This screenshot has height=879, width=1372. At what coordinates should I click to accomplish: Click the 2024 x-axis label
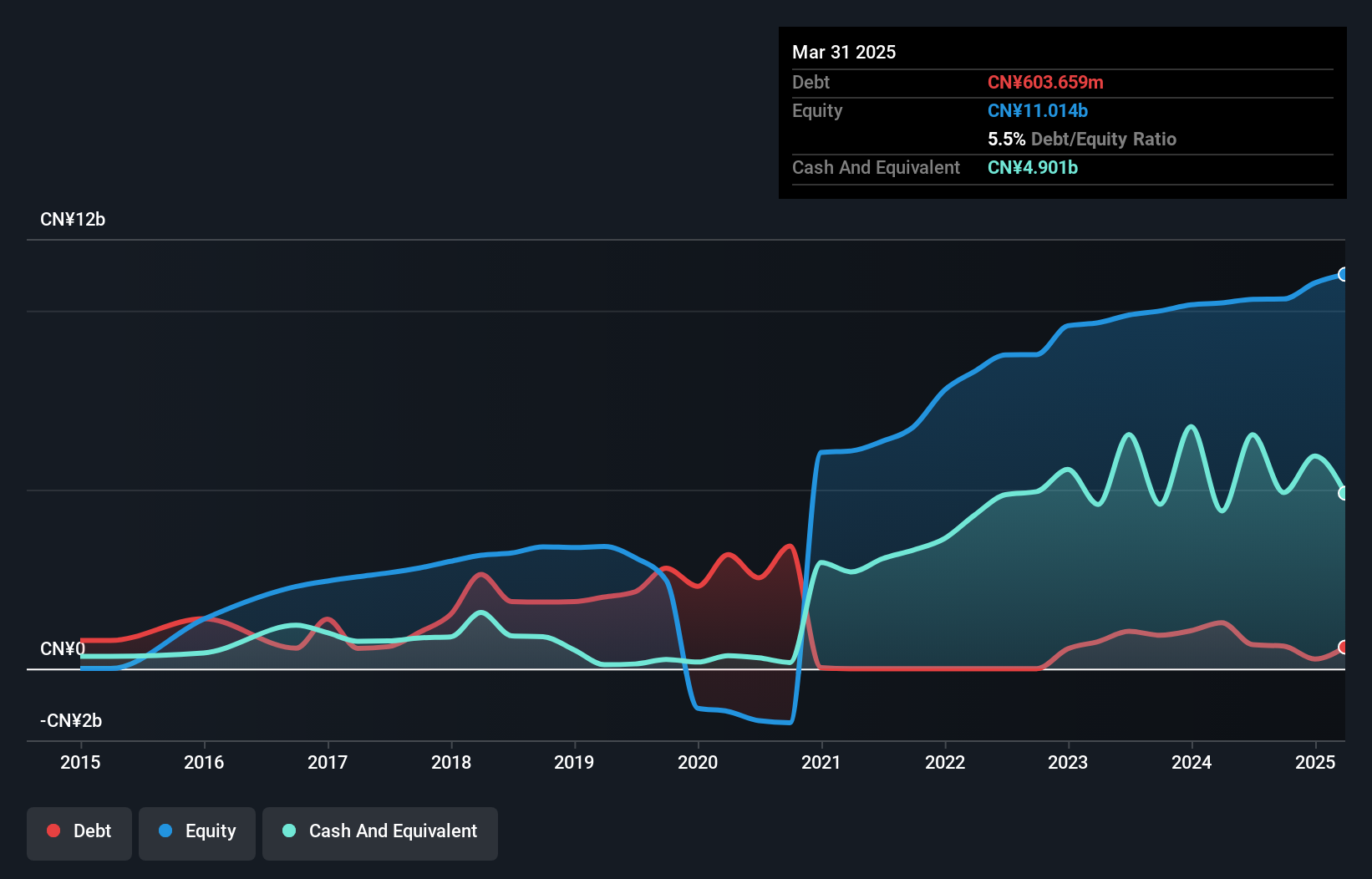(1192, 762)
